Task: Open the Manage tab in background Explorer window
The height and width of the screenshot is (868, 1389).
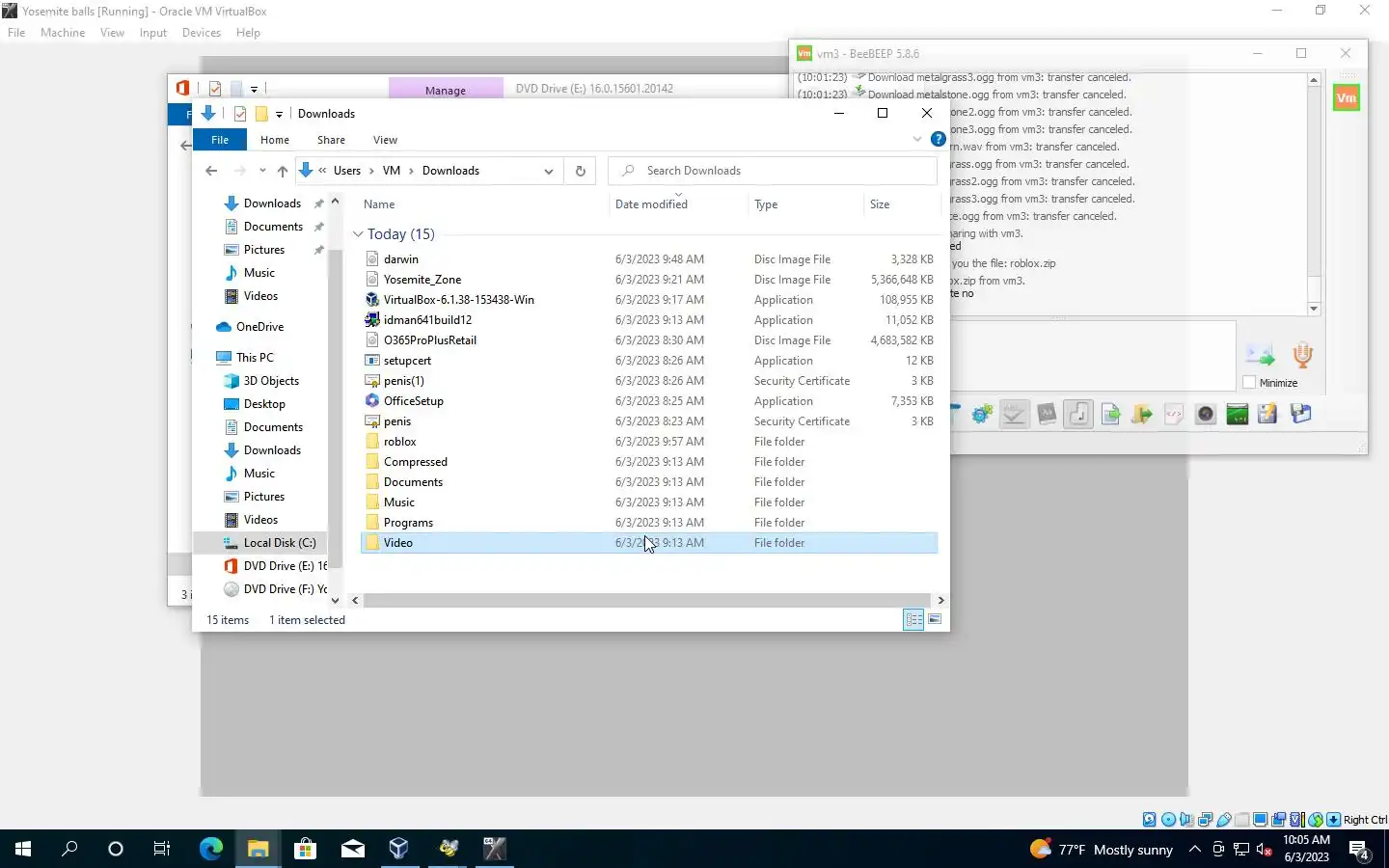Action: pos(446,90)
